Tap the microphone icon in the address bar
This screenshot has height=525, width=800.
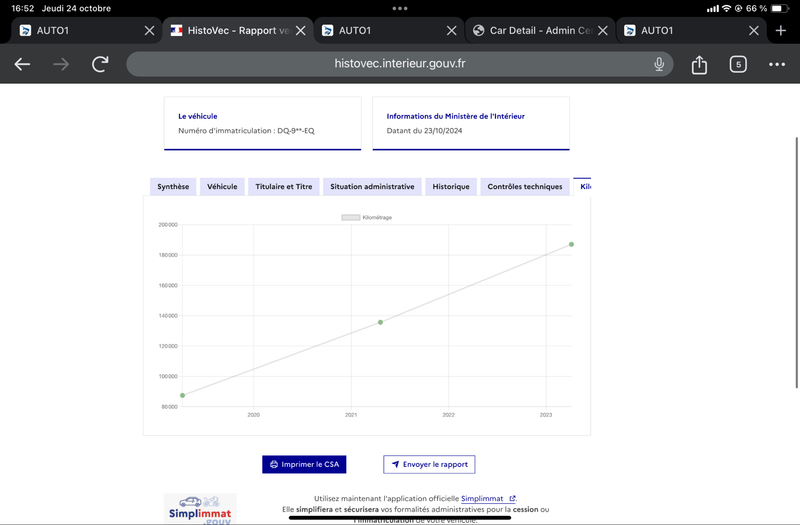659,64
